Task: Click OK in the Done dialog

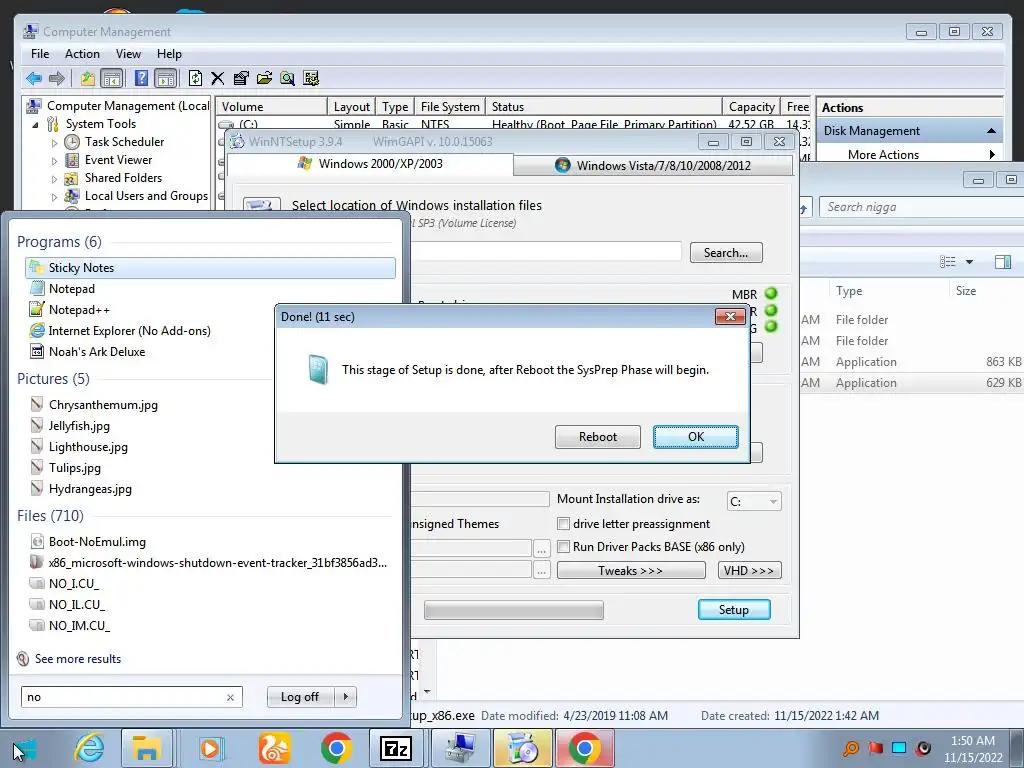Action: 696,437
